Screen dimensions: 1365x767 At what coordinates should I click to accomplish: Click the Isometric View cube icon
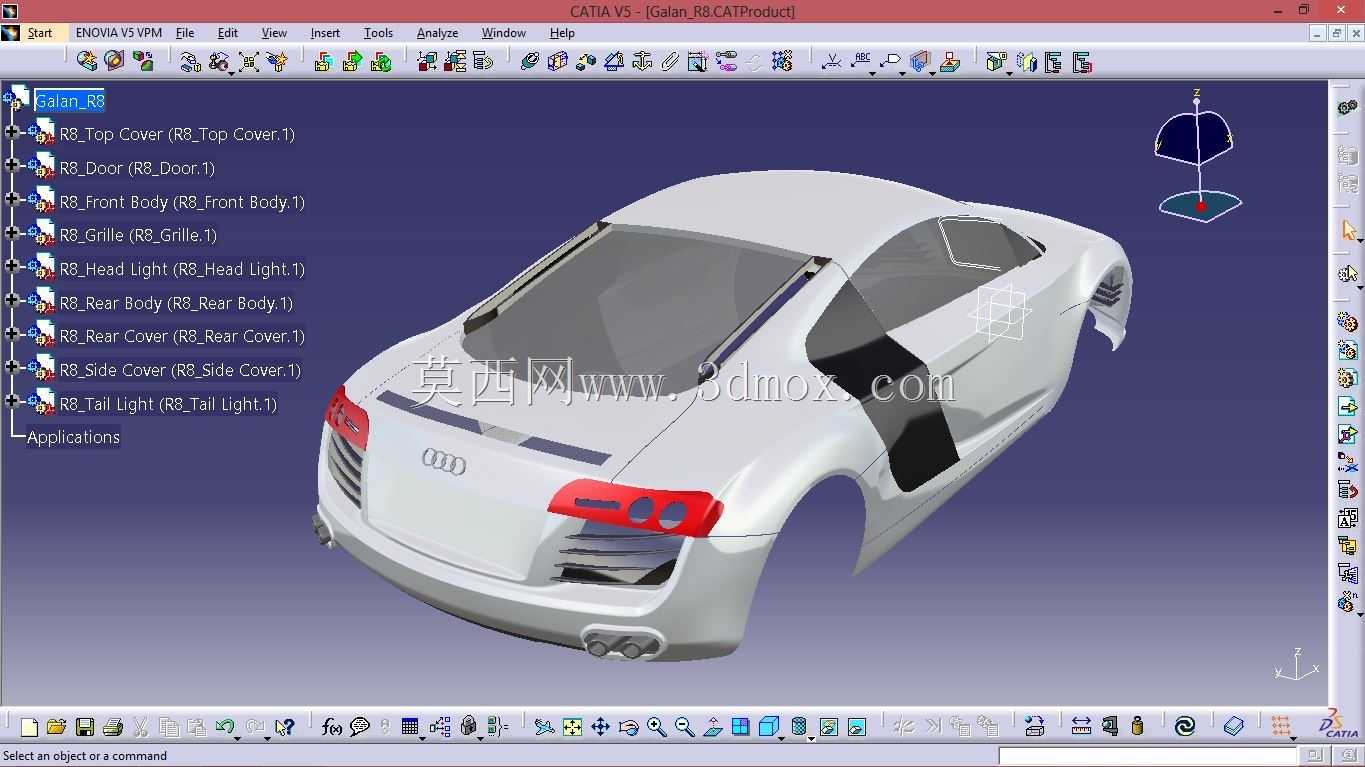[x=767, y=727]
